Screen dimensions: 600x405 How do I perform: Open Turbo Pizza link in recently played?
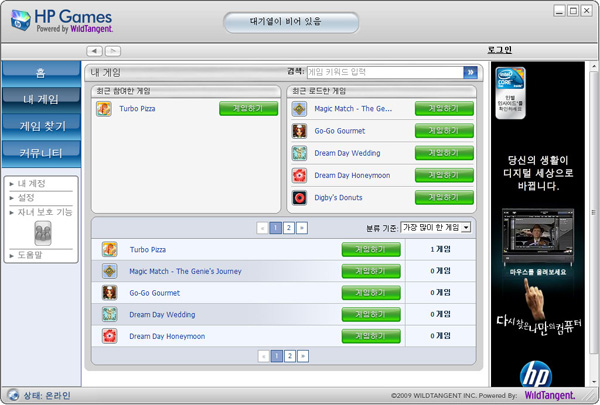(137, 109)
